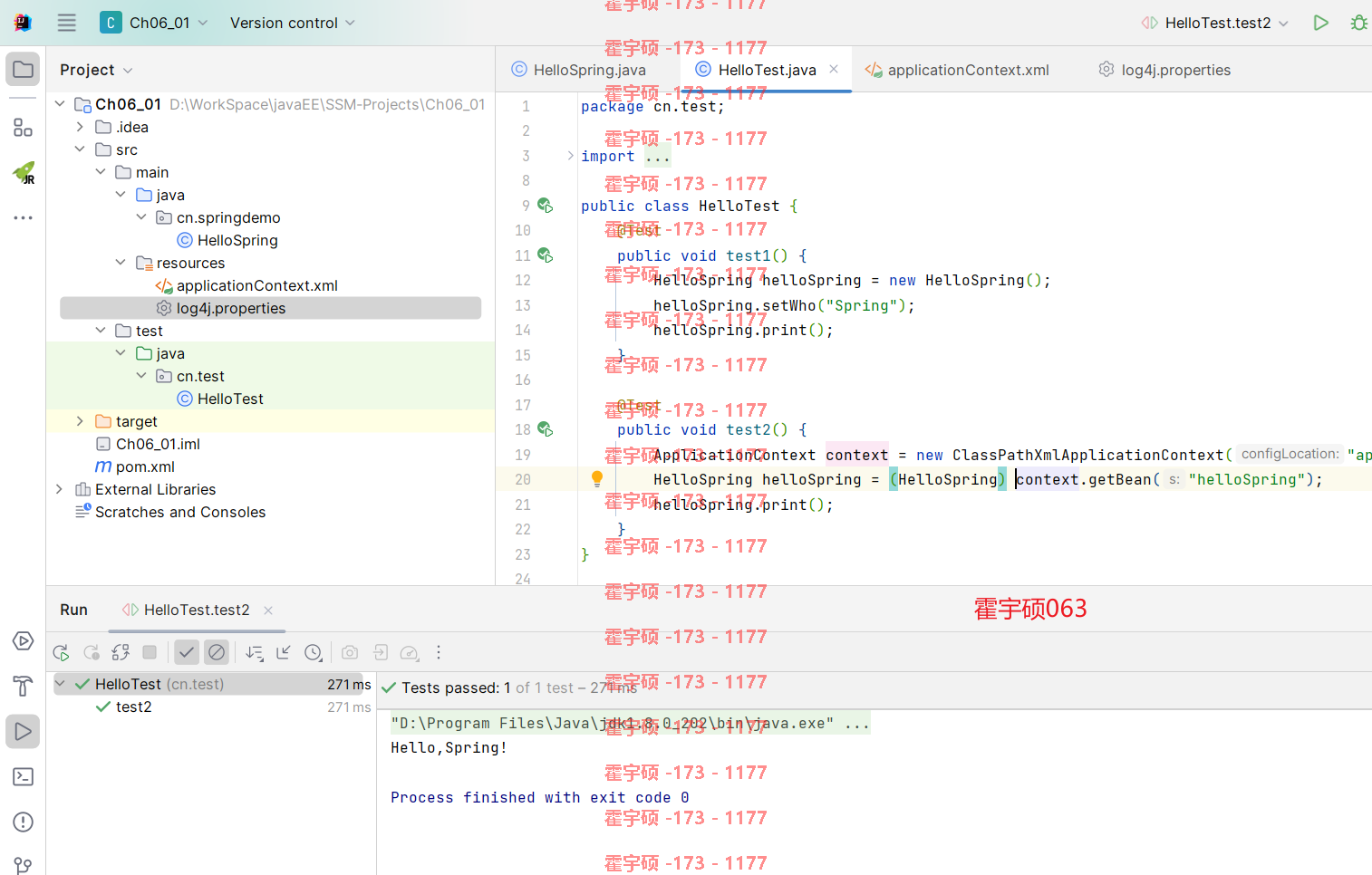The height and width of the screenshot is (875, 1372).
Task: Show more tool windows ellipsis
Action: point(23,217)
